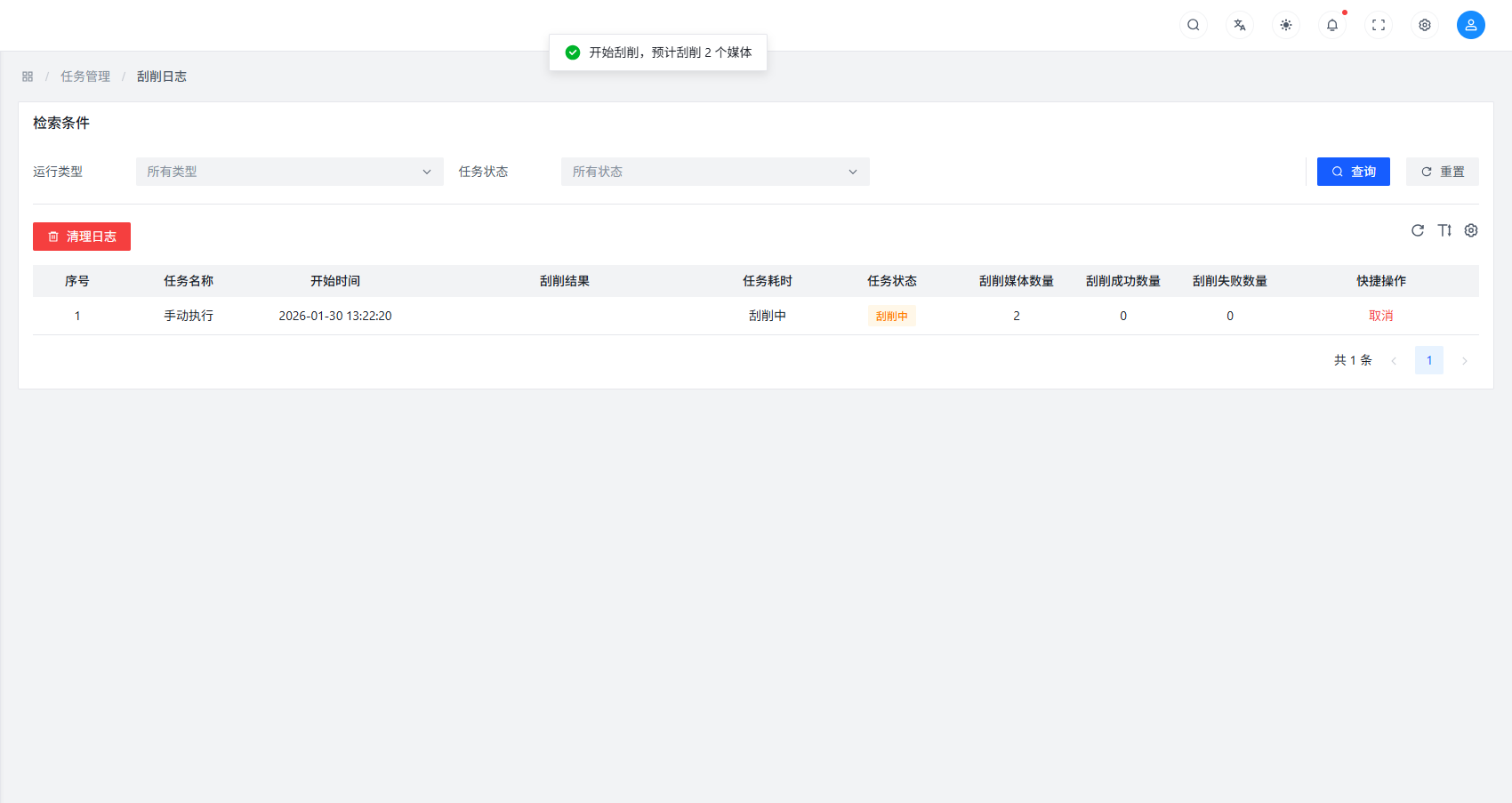Toggle the light/dark theme icon
This screenshot has height=803, width=1512.
coord(1286,25)
